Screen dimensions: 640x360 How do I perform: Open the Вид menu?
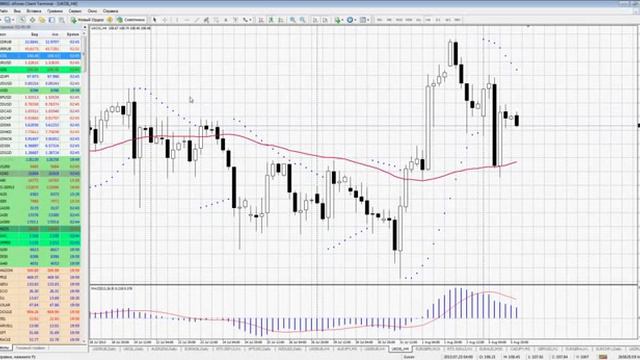[17, 11]
